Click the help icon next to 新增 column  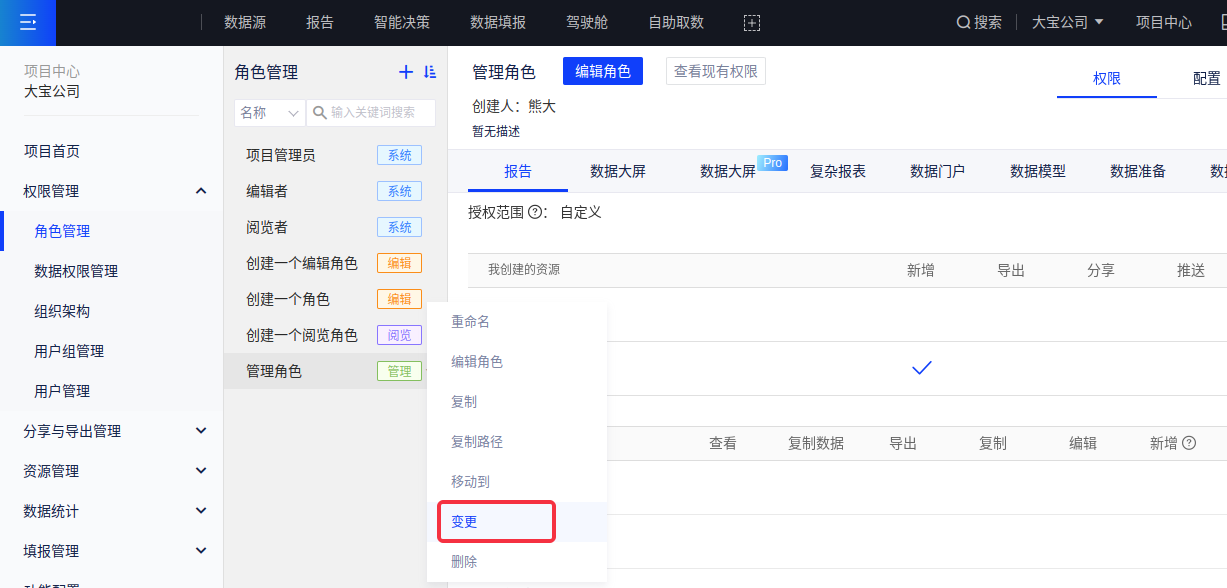pos(1189,443)
